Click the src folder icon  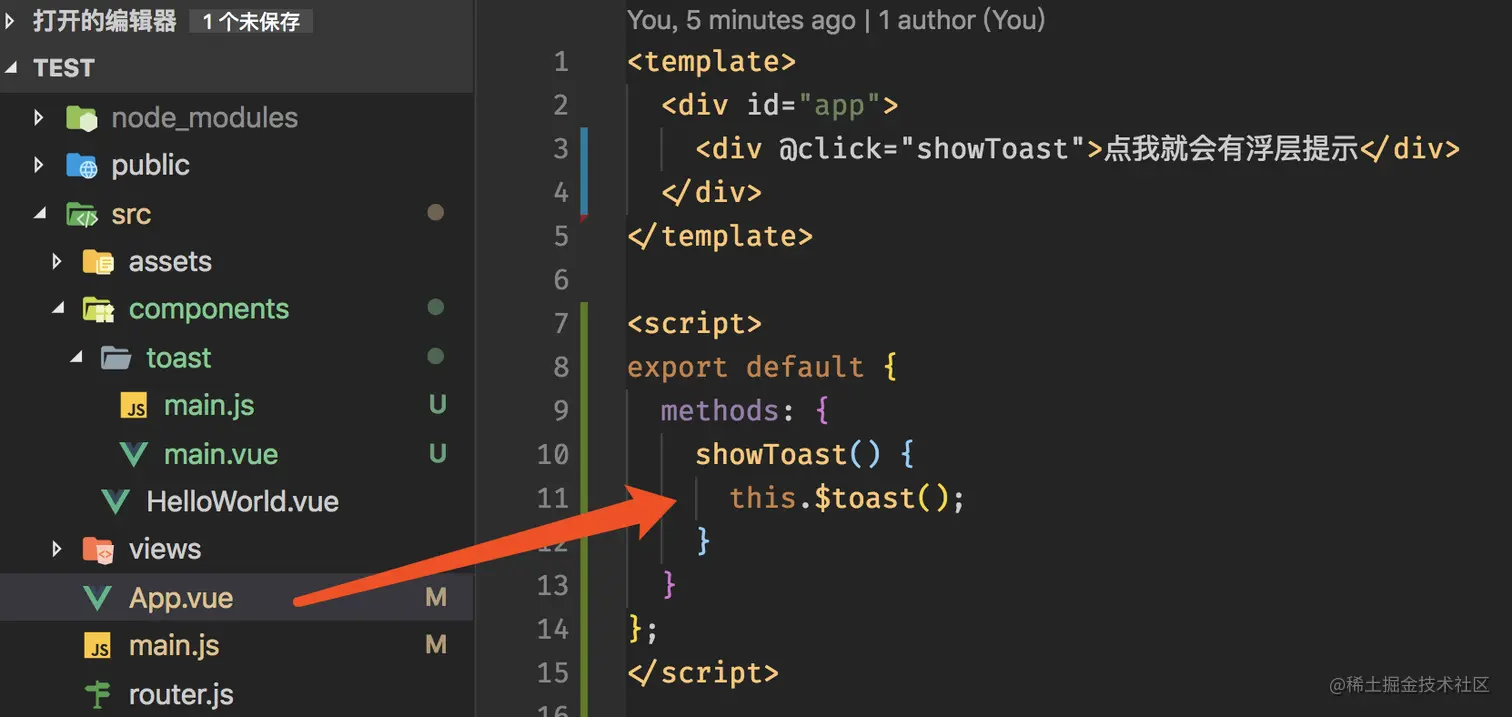tap(81, 214)
